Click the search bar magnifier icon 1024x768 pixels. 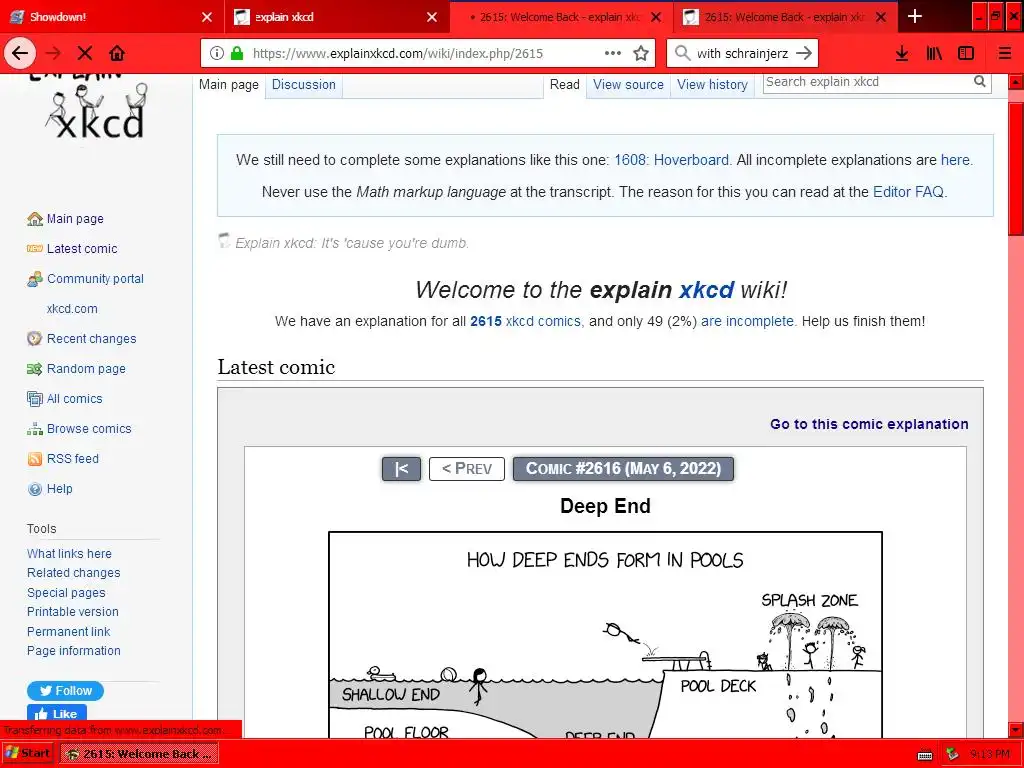[682, 54]
